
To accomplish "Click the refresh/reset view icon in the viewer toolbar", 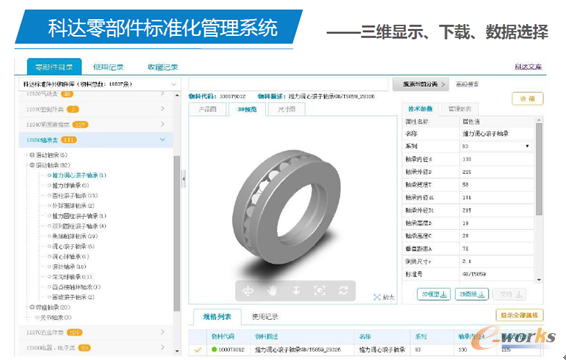I will tap(343, 290).
